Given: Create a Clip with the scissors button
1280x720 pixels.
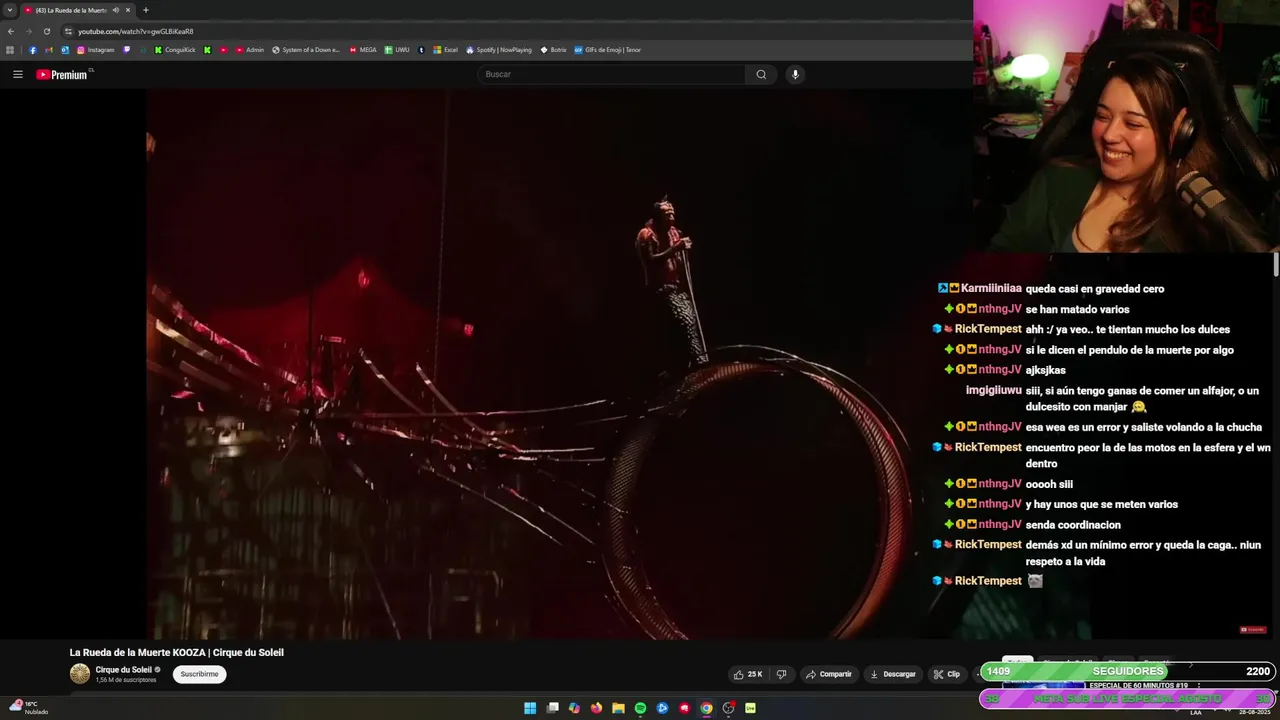Looking at the screenshot, I should coord(946,674).
